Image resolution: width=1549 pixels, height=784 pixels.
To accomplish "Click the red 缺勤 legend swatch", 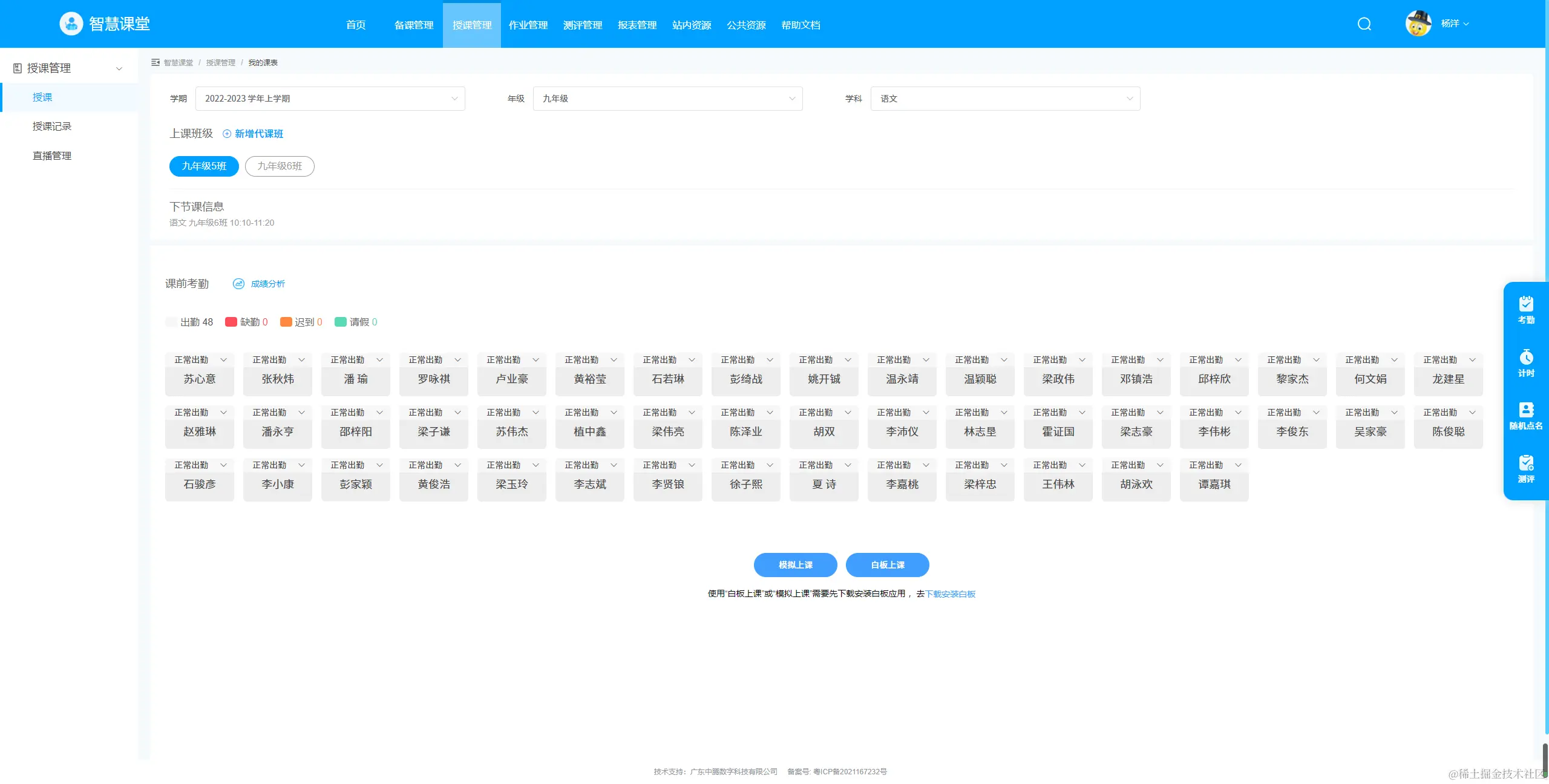I will pos(231,322).
